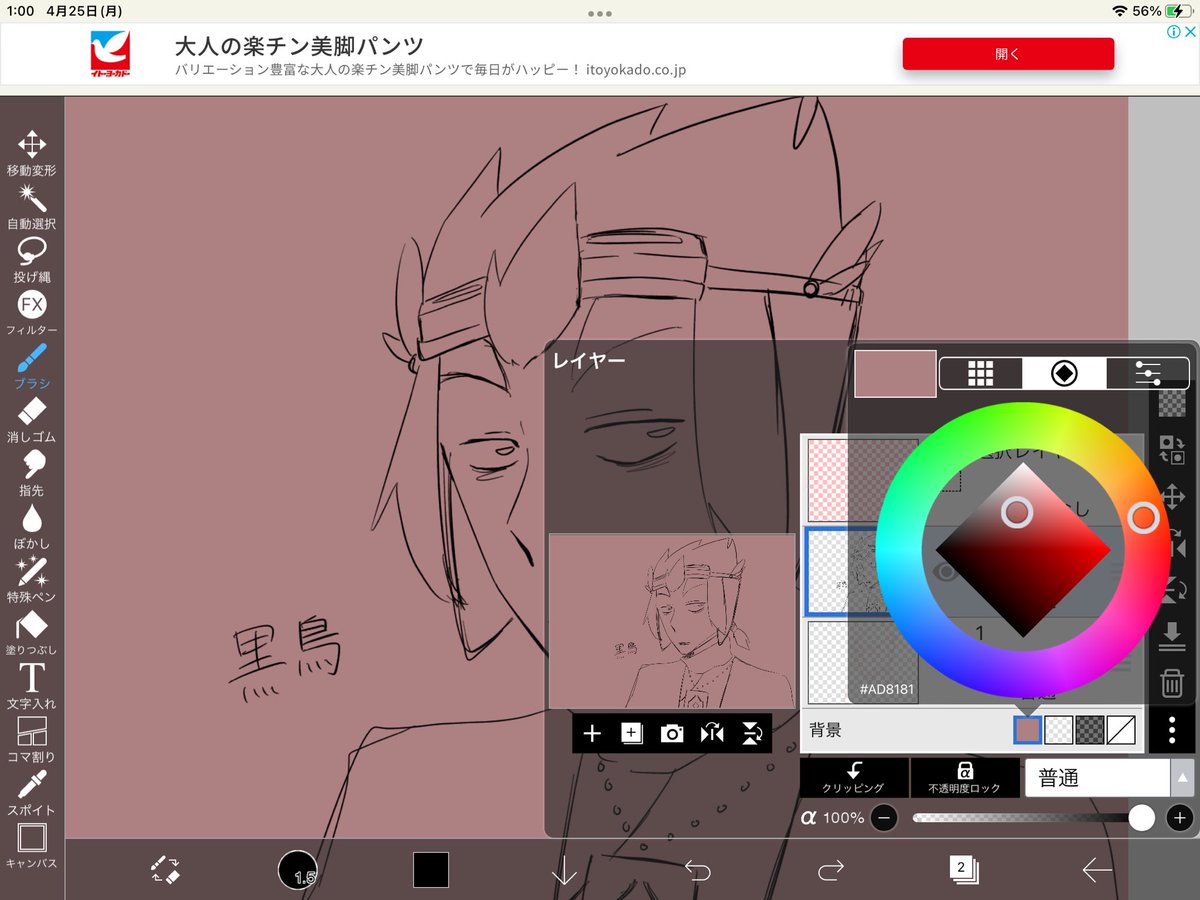The width and height of the screenshot is (1200, 900).
Task: Increase opacity with plus button
Action: (x=1180, y=818)
